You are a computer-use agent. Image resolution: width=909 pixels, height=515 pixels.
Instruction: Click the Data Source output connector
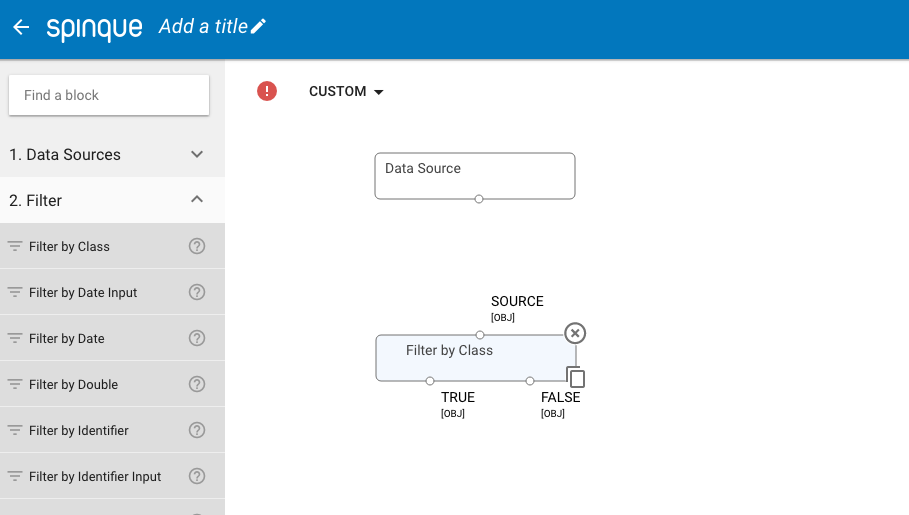click(479, 199)
